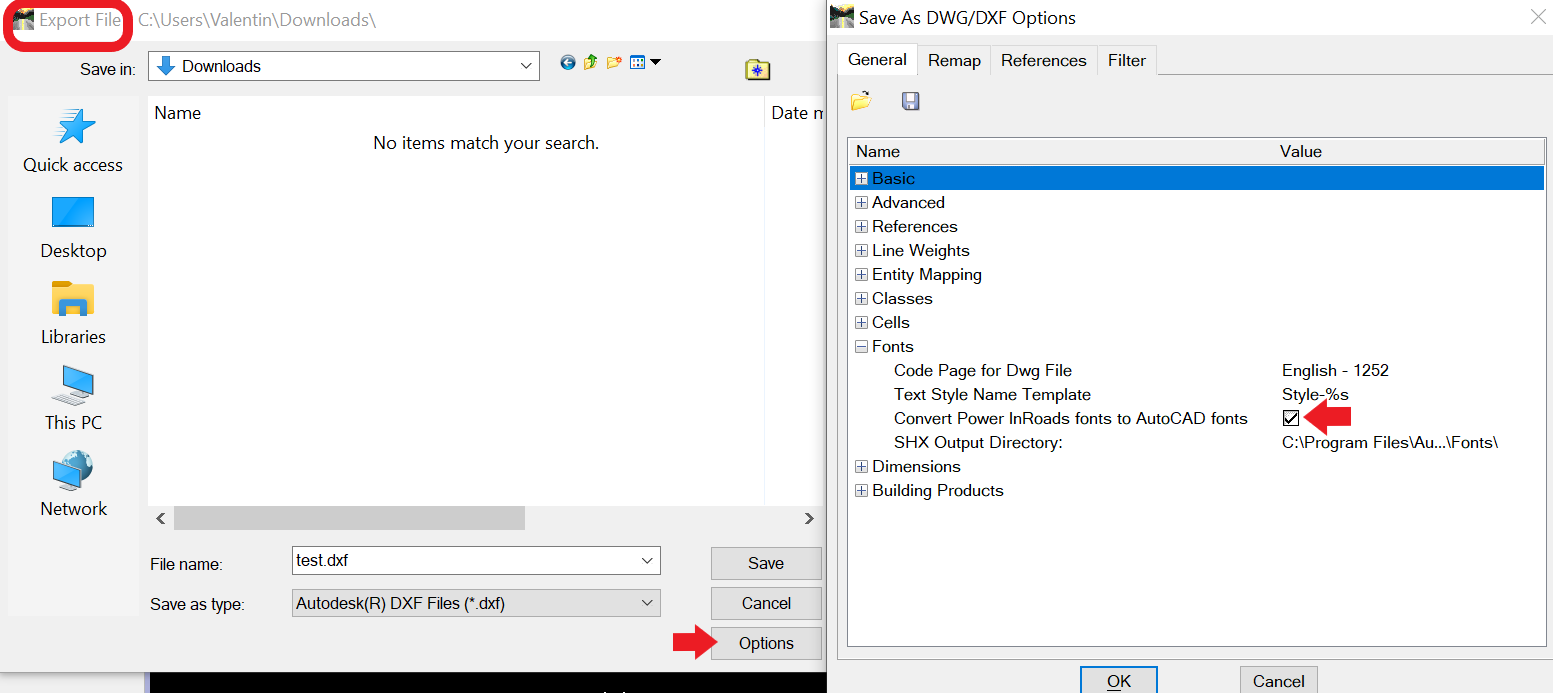
Task: Save current DWG/DXF option settings
Action: (x=910, y=101)
